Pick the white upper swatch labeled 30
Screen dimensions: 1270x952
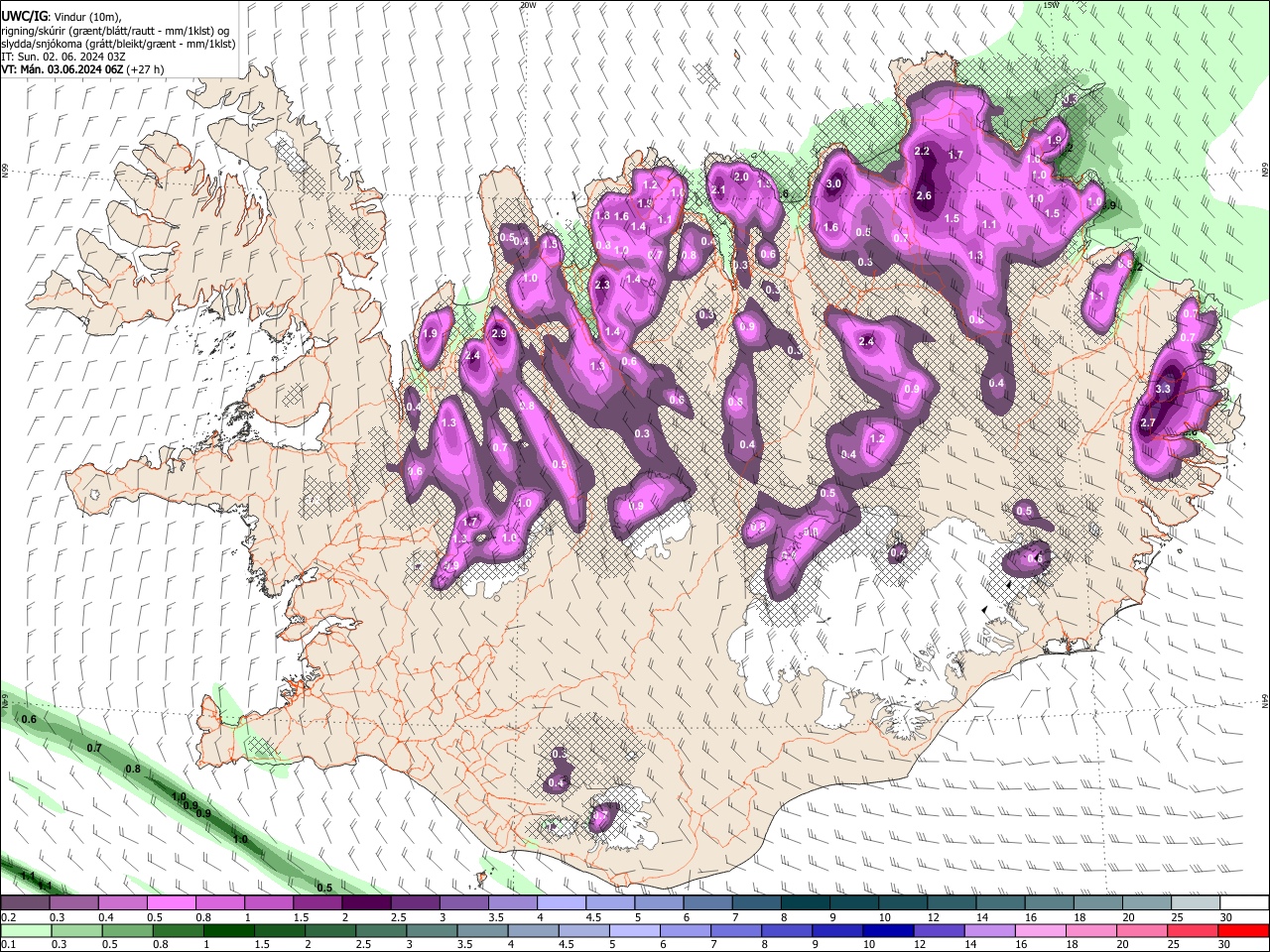[x=1245, y=903]
